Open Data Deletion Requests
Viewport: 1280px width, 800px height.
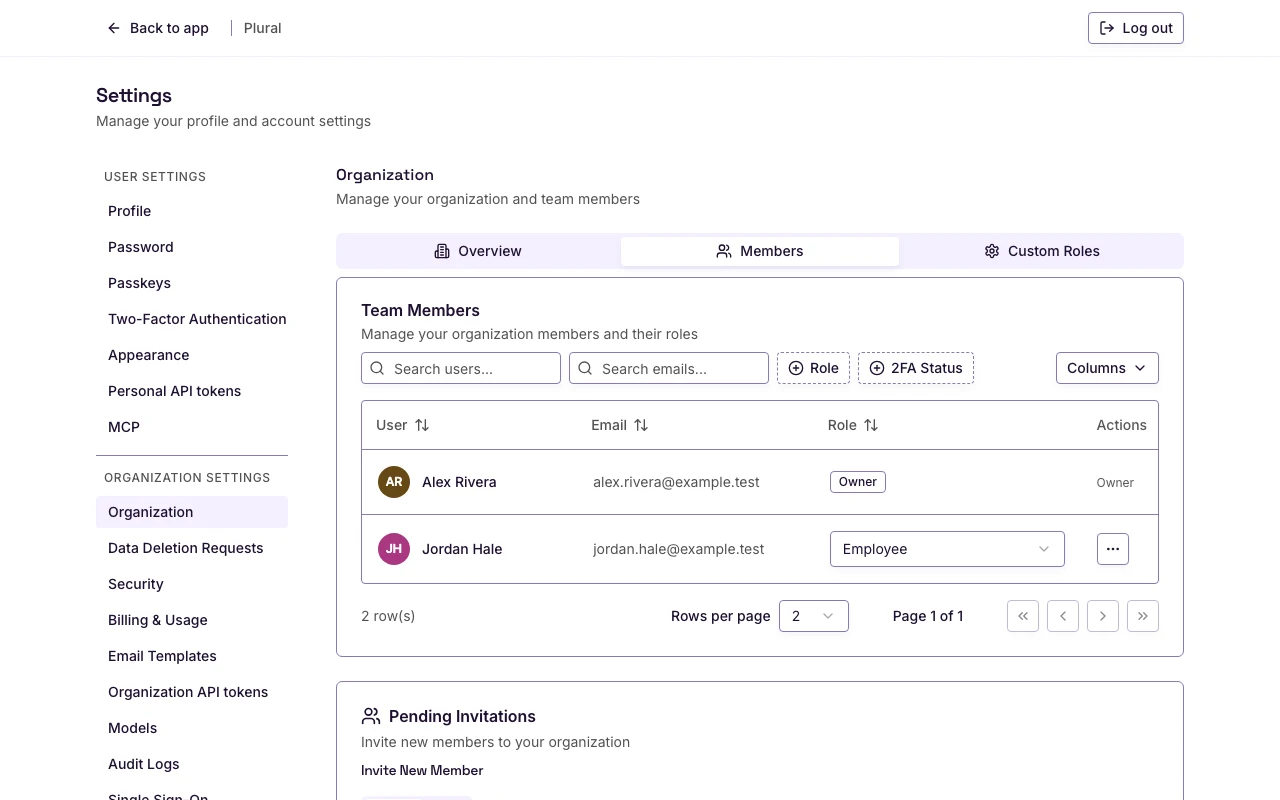[192, 548]
